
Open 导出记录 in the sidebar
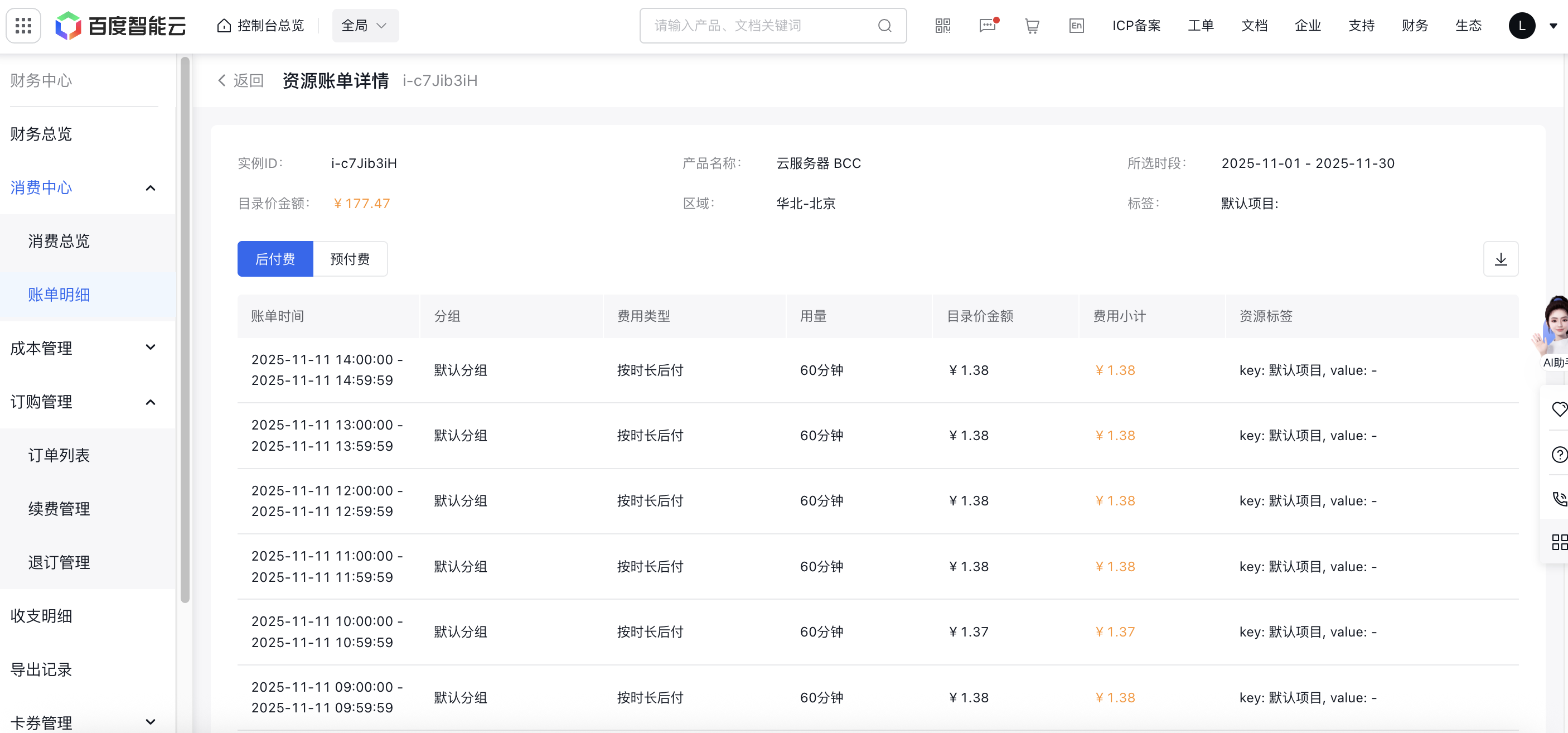pyautogui.click(x=41, y=669)
